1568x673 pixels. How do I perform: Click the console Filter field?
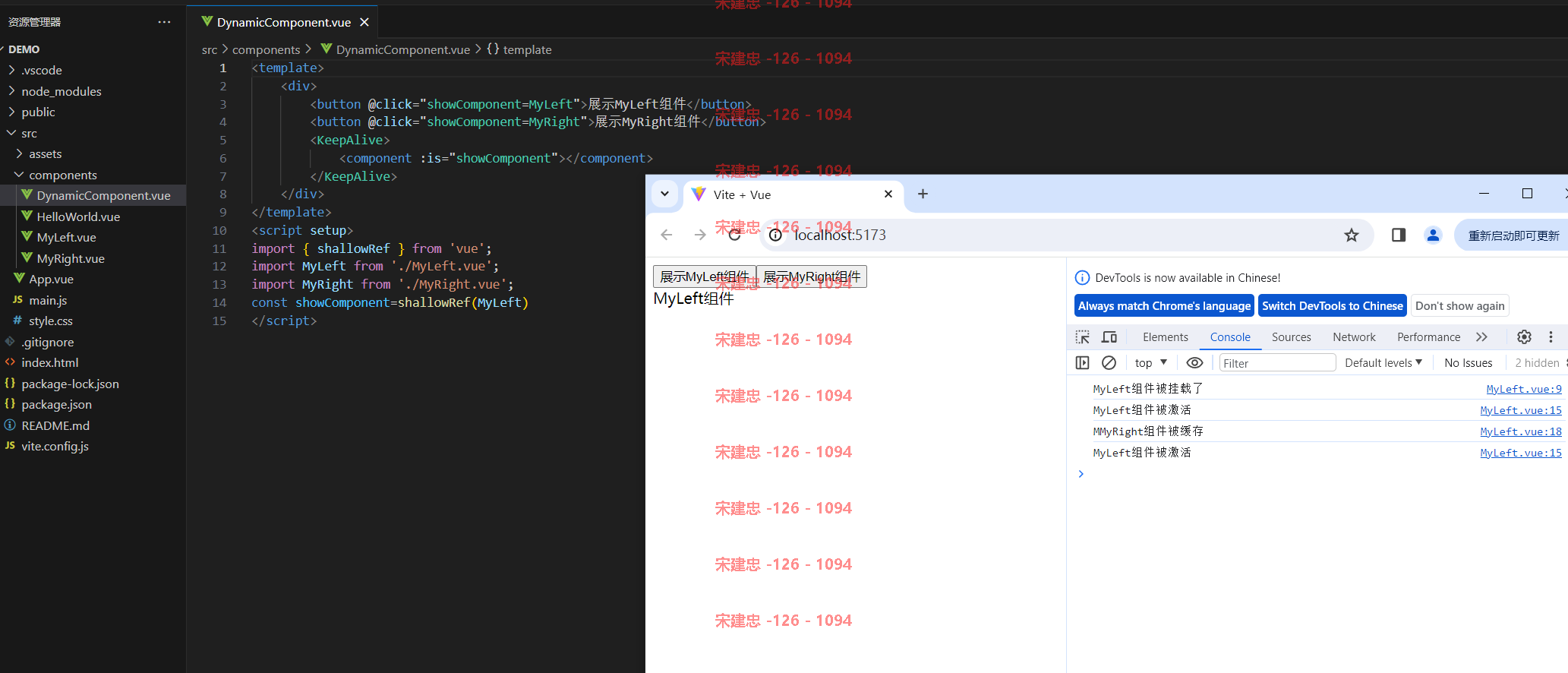pos(1277,363)
